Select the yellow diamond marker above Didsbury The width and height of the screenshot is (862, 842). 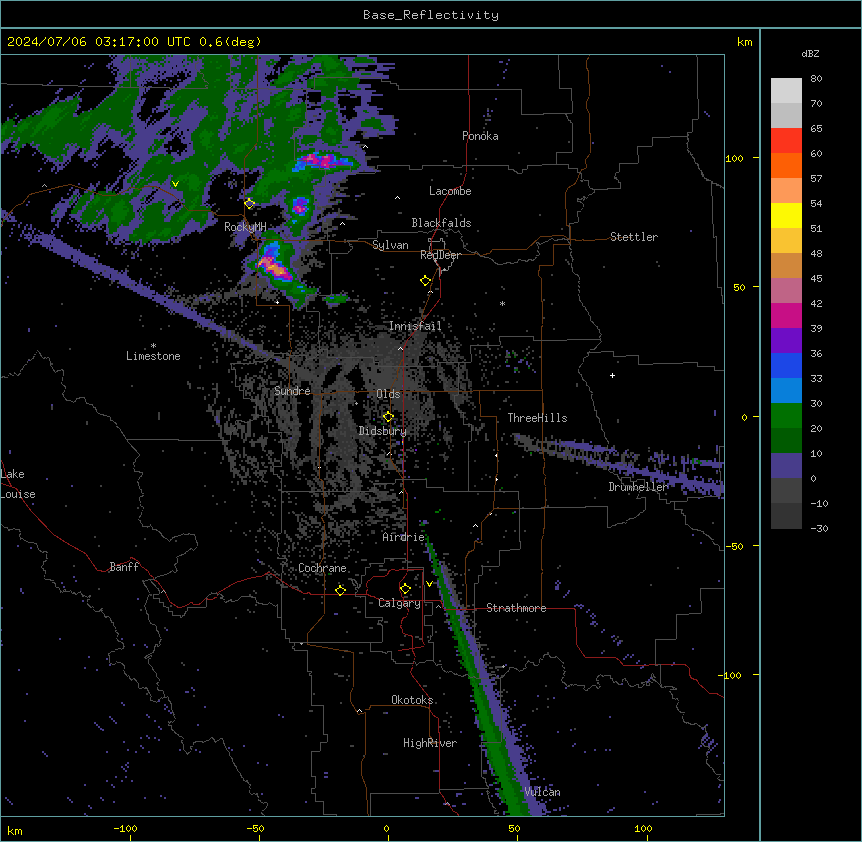coord(388,417)
